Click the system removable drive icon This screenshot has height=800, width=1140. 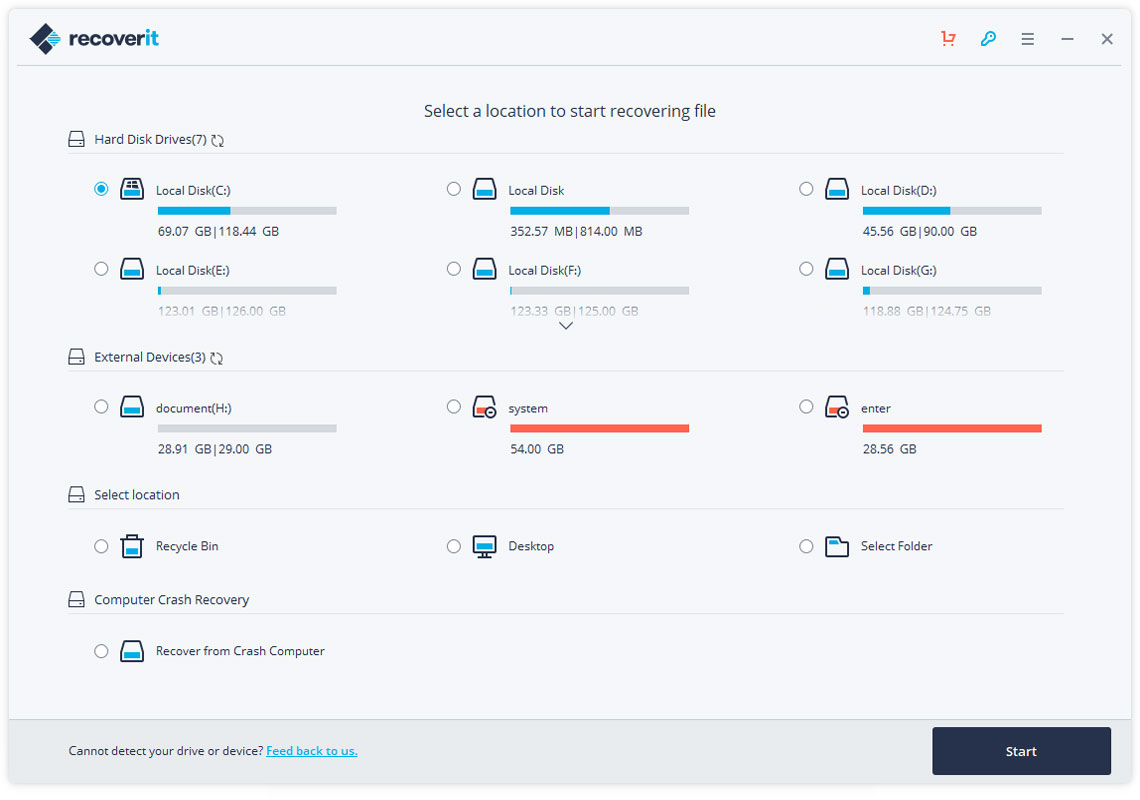(x=484, y=407)
